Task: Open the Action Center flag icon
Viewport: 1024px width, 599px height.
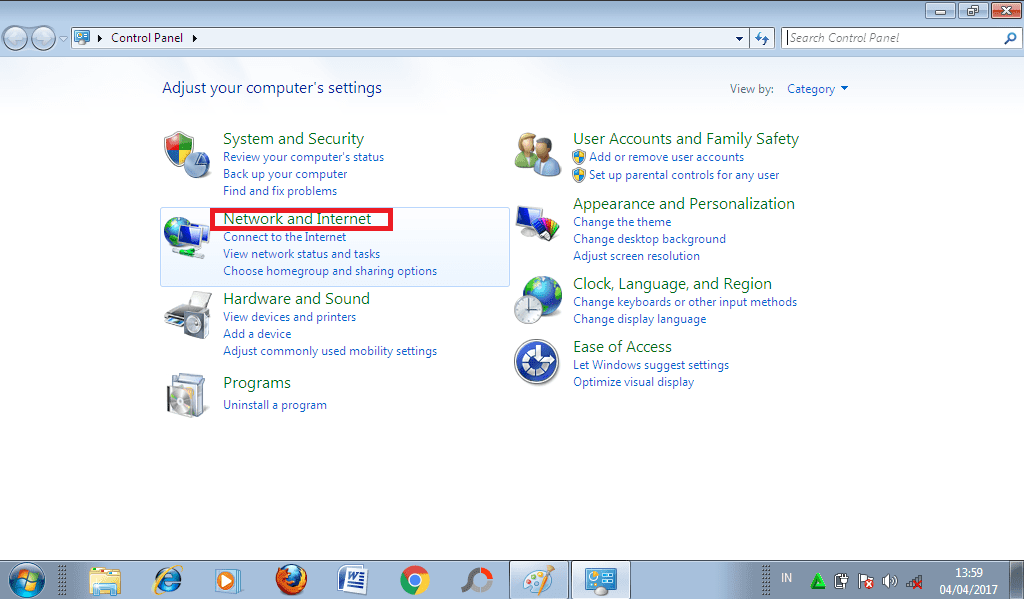Action: click(x=866, y=581)
